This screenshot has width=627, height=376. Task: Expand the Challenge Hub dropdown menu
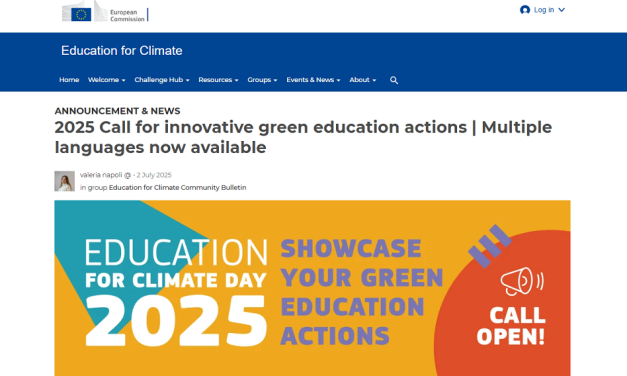click(x=162, y=80)
